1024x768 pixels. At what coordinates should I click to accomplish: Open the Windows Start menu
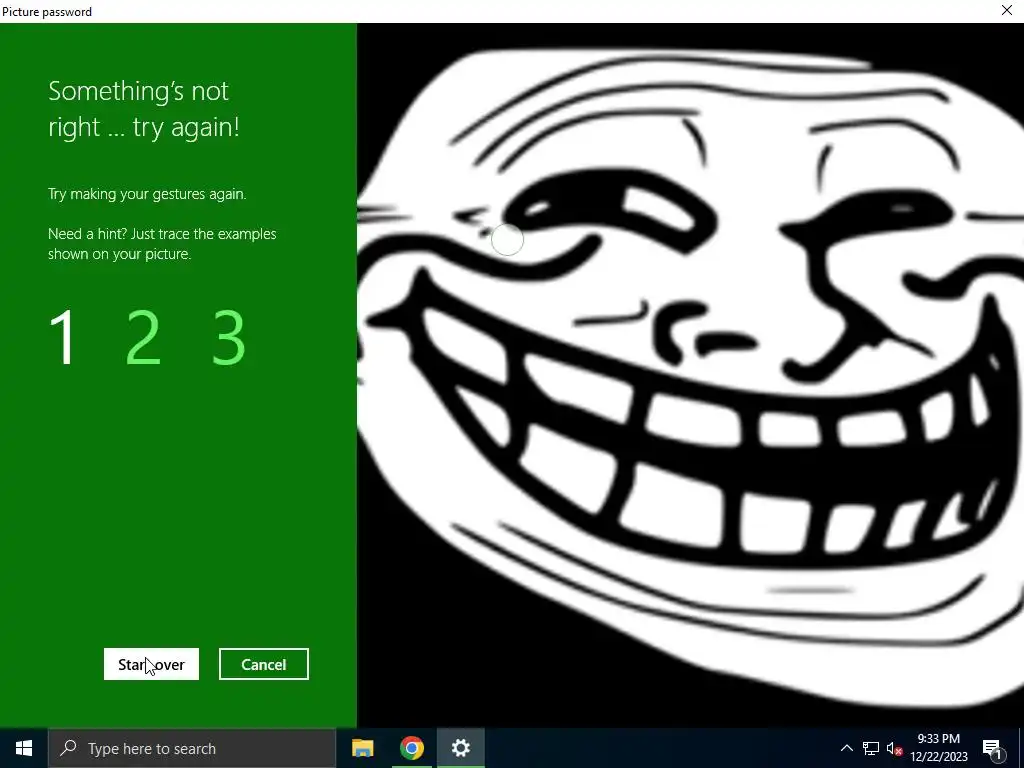[x=24, y=748]
